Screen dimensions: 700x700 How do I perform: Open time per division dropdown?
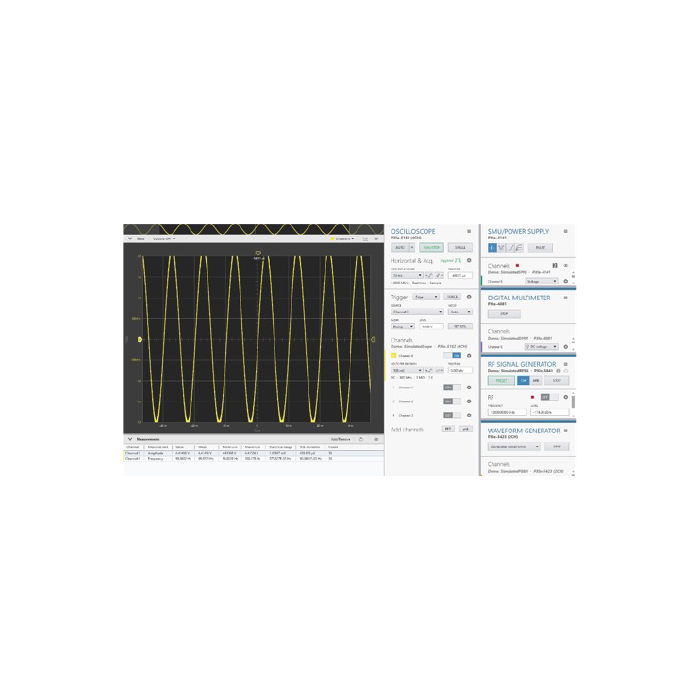click(x=407, y=275)
